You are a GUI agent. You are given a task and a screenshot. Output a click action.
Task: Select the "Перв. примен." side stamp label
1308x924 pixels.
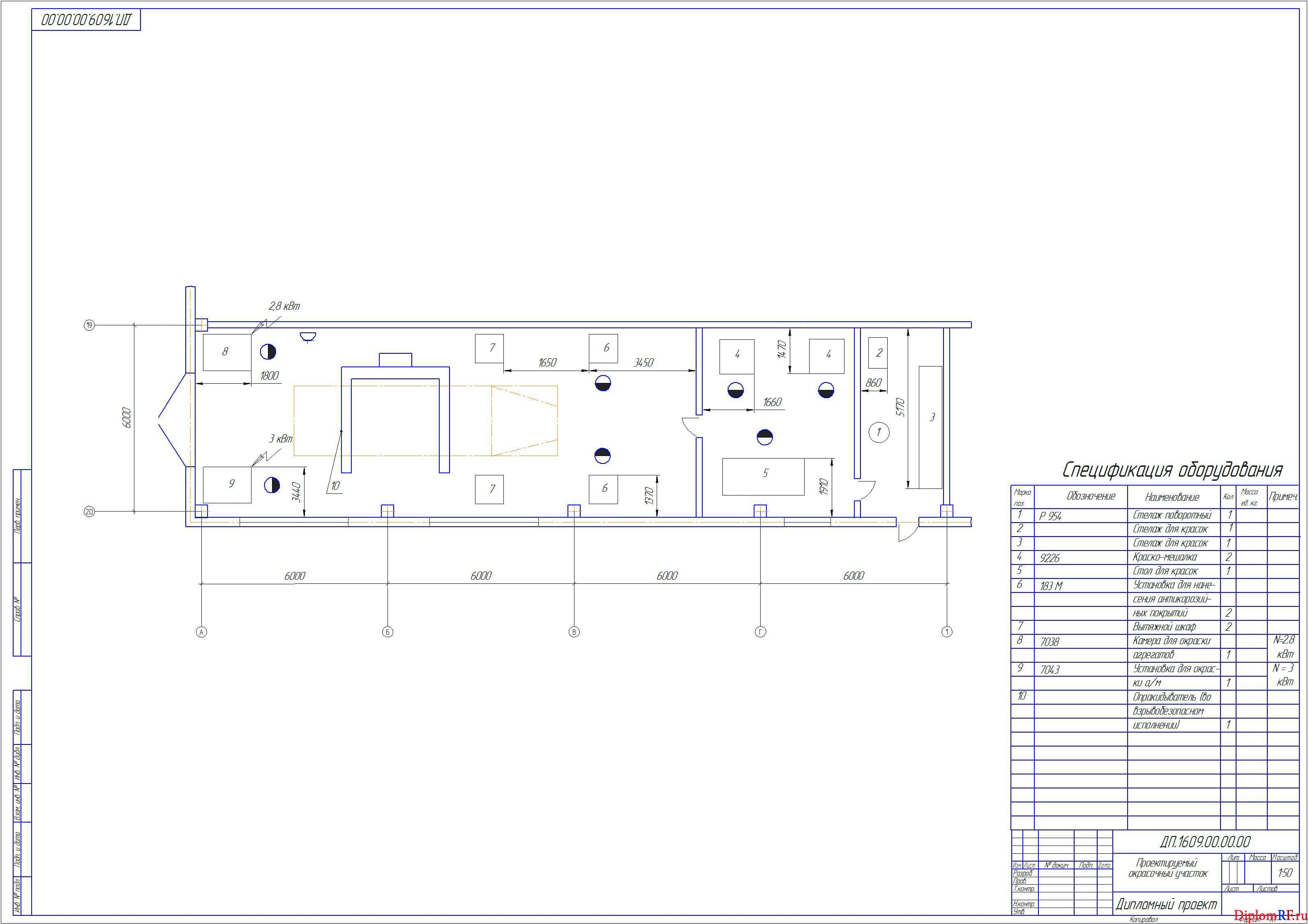pyautogui.click(x=17, y=516)
